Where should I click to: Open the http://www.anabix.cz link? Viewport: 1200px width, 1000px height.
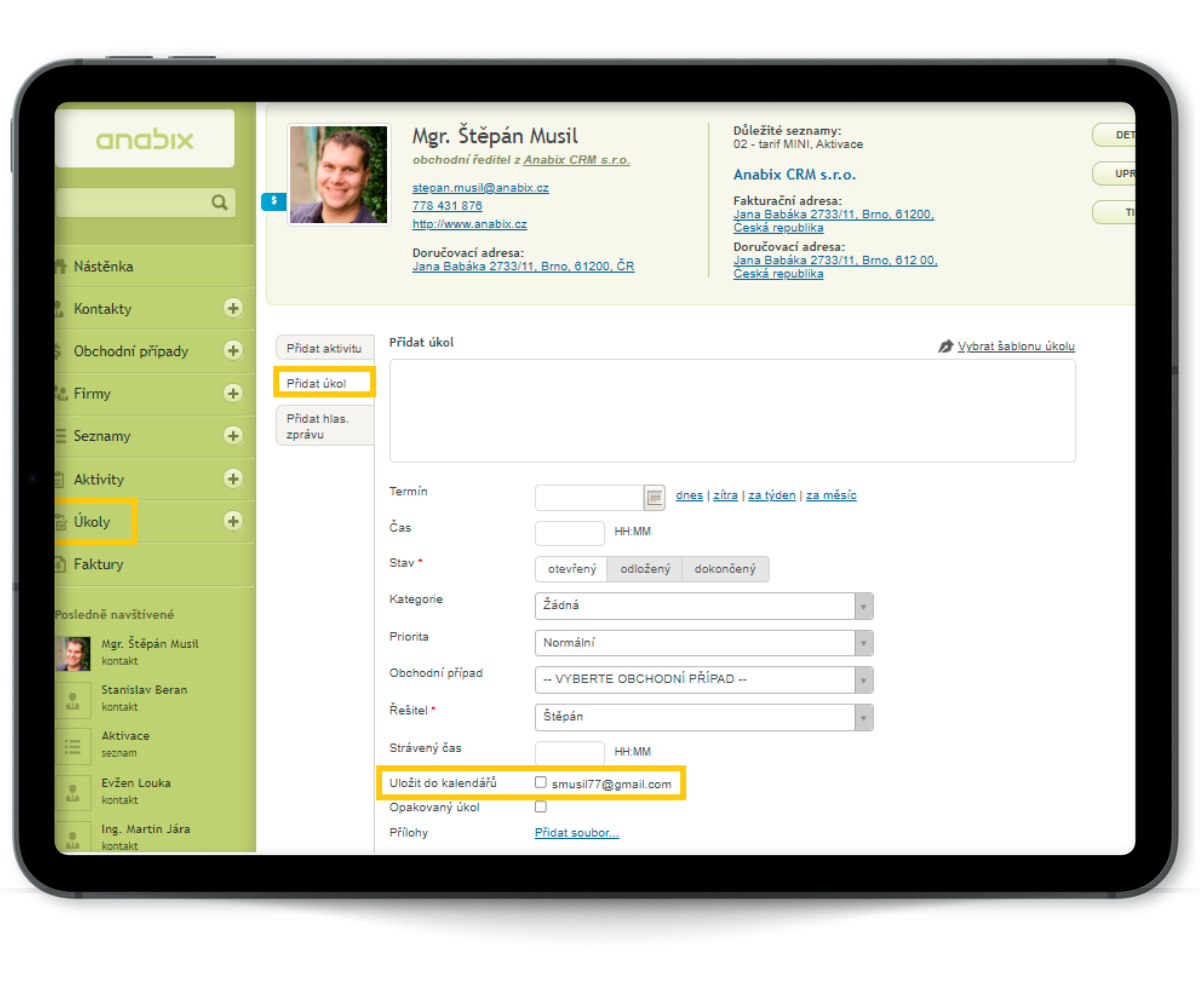(469, 224)
